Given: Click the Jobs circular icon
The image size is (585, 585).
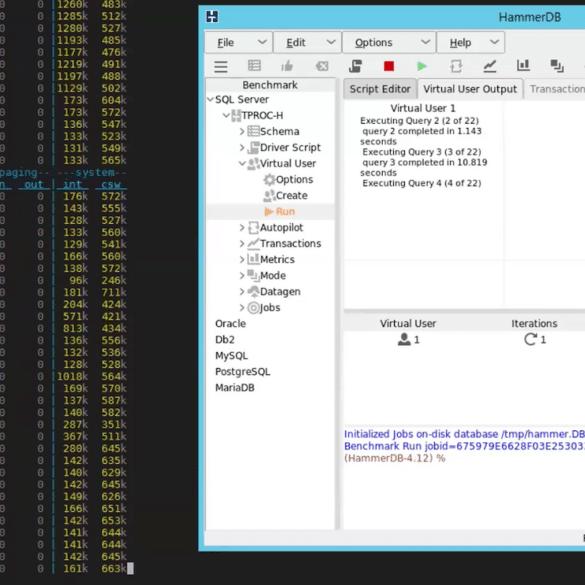Looking at the screenshot, I should click(x=254, y=308).
